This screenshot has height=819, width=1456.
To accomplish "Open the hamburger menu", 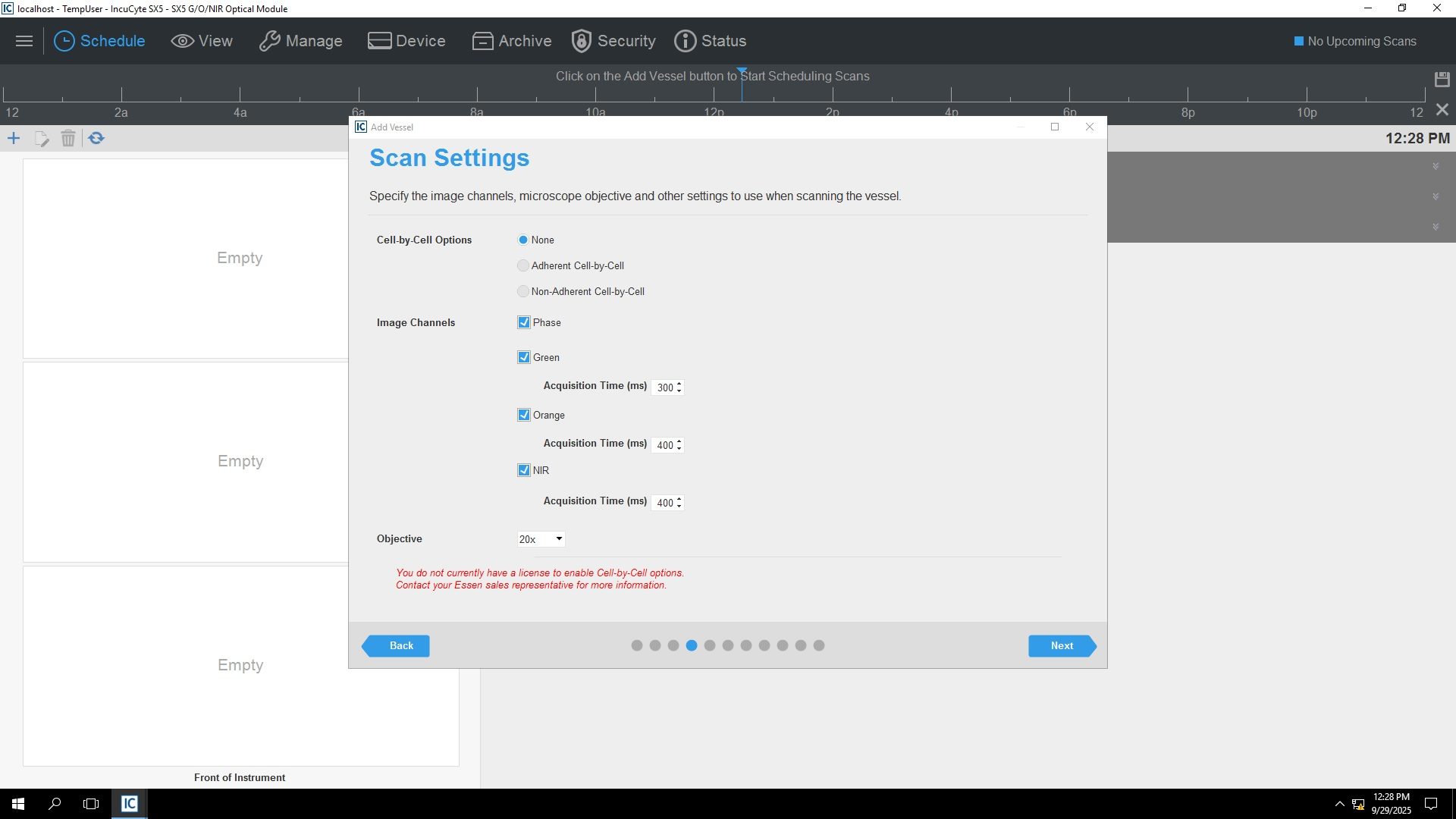I will coord(24,41).
